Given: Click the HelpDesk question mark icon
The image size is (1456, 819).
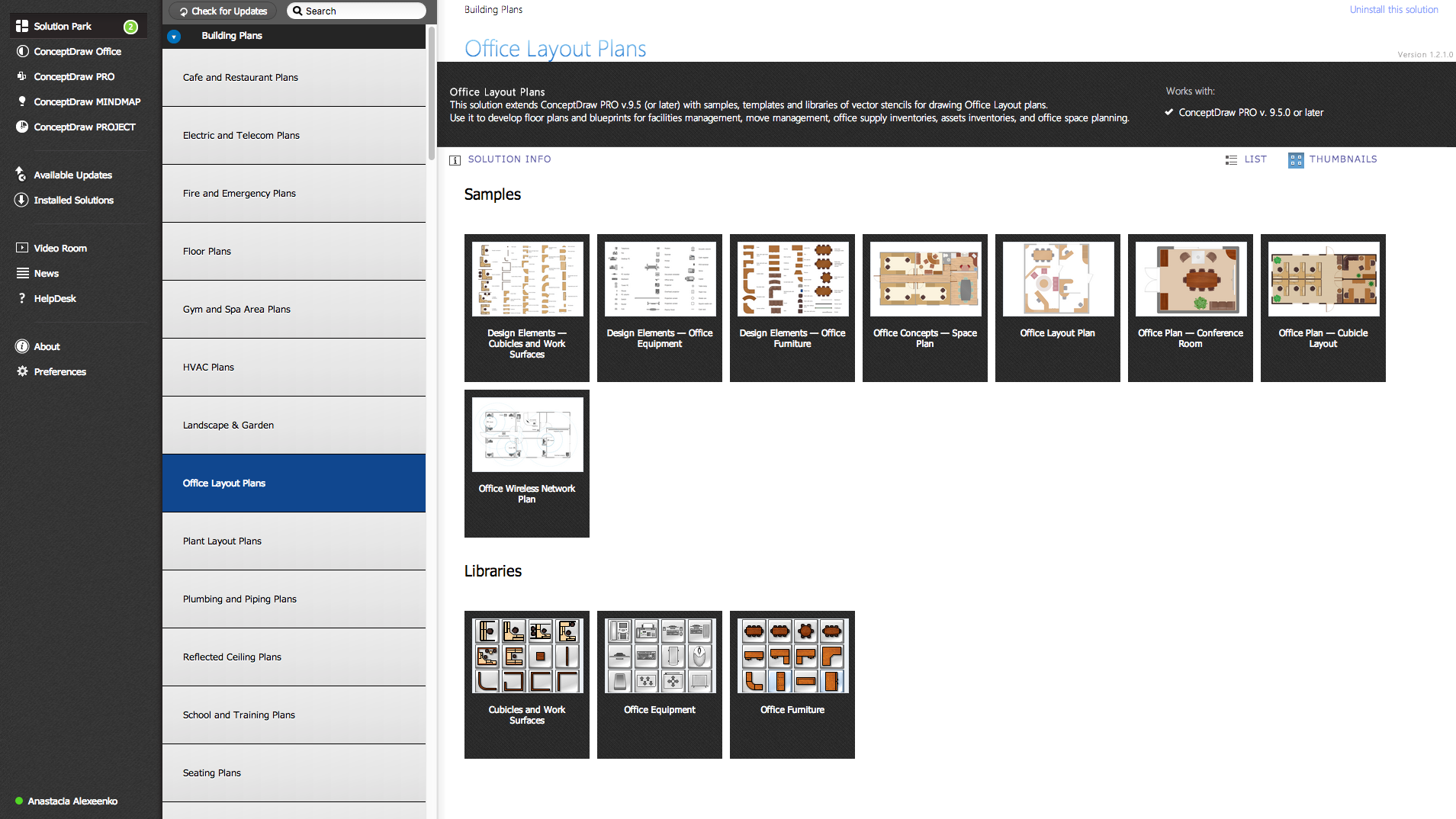Looking at the screenshot, I should pos(22,298).
